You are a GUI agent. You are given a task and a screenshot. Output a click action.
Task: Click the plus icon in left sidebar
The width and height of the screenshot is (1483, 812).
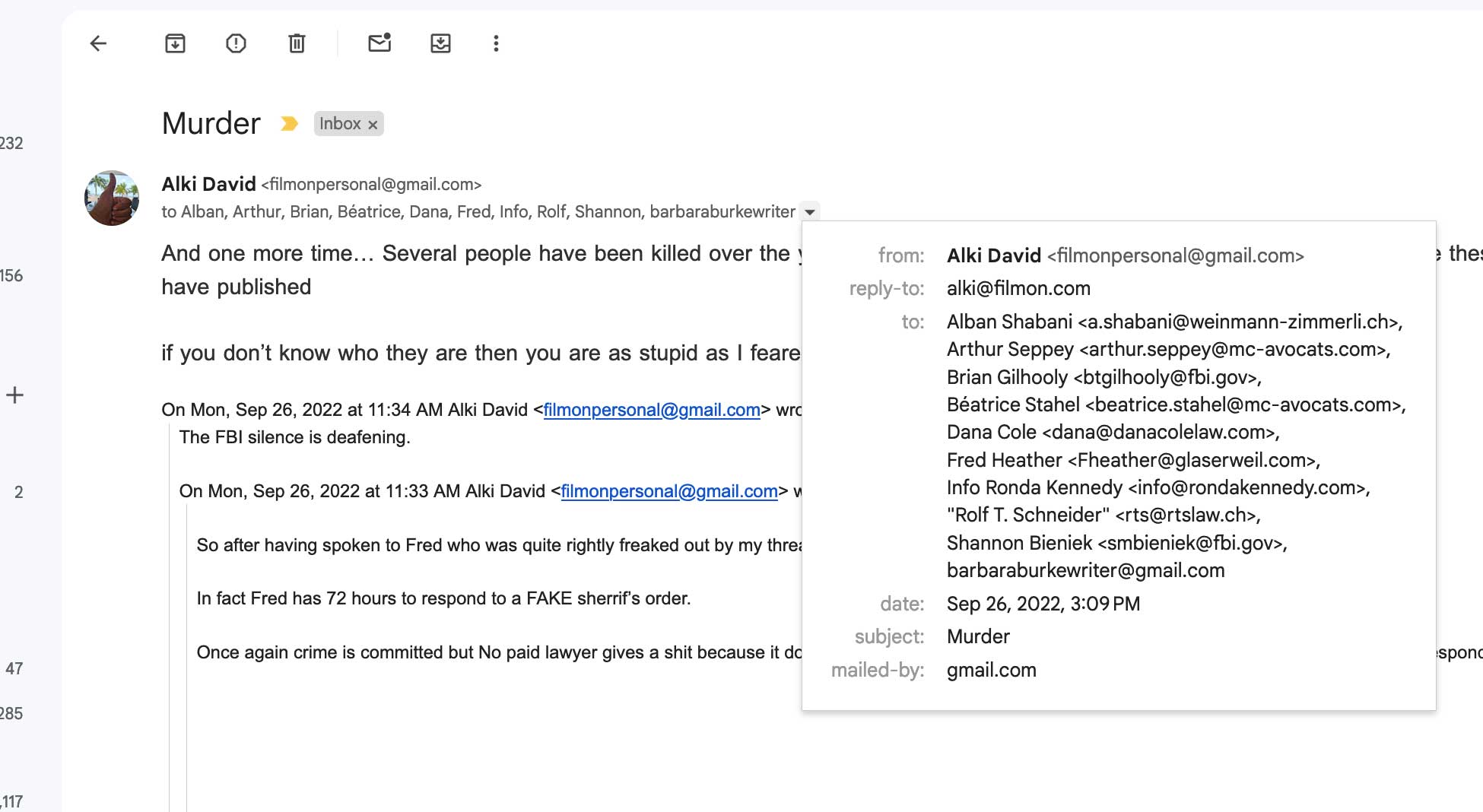click(14, 395)
